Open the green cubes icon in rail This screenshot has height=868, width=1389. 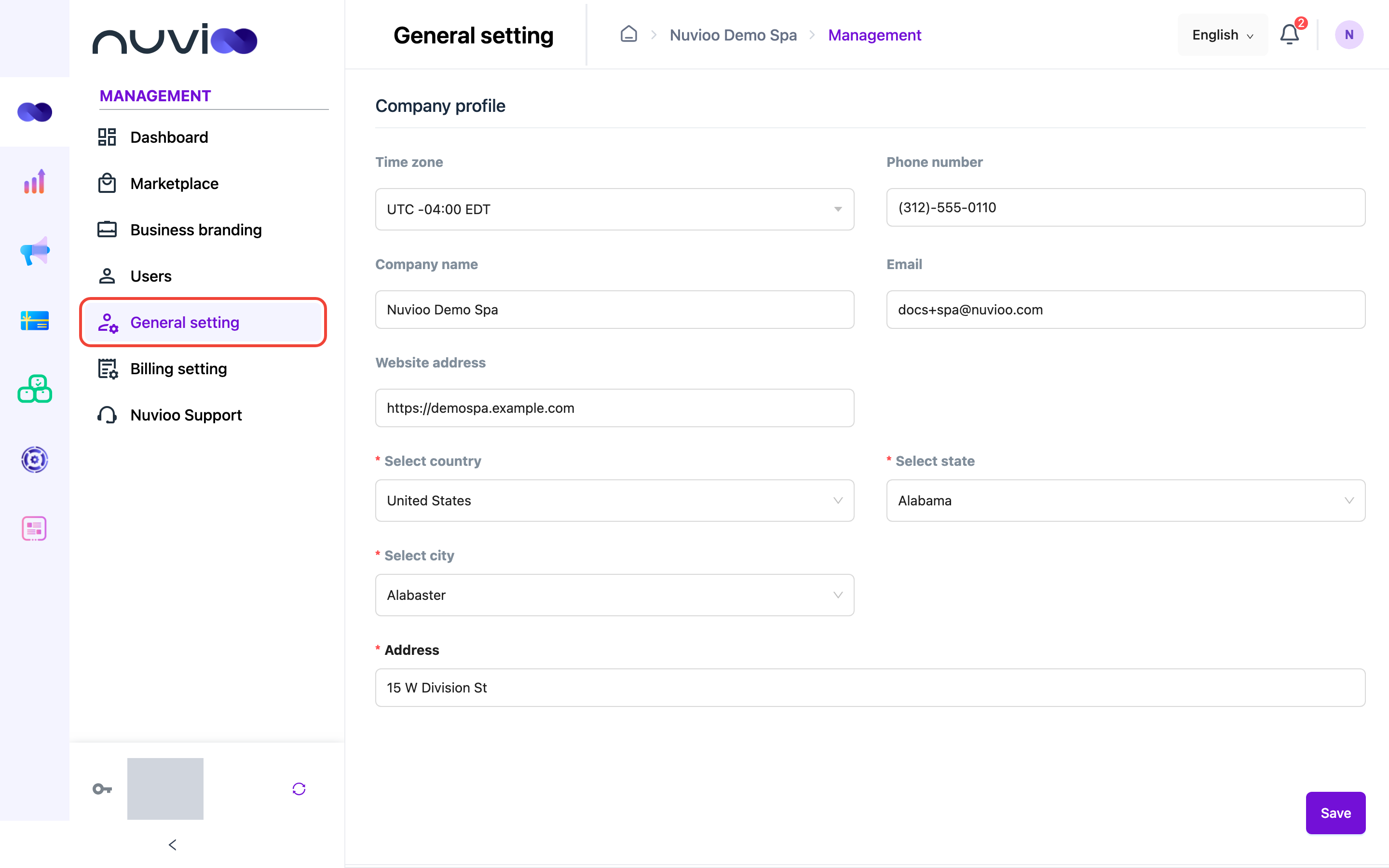34,389
